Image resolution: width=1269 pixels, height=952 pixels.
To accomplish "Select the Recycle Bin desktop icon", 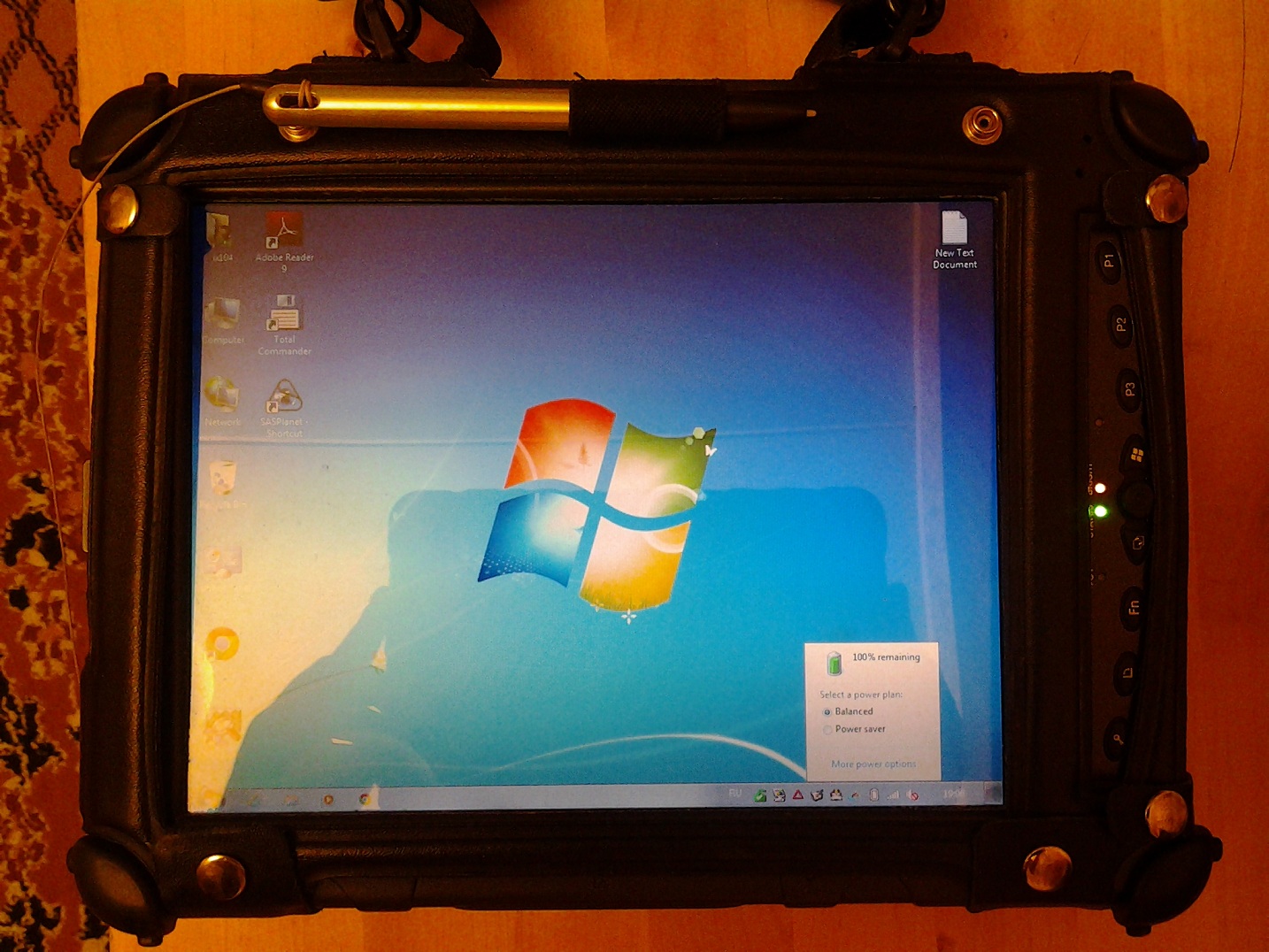I will point(222,485).
